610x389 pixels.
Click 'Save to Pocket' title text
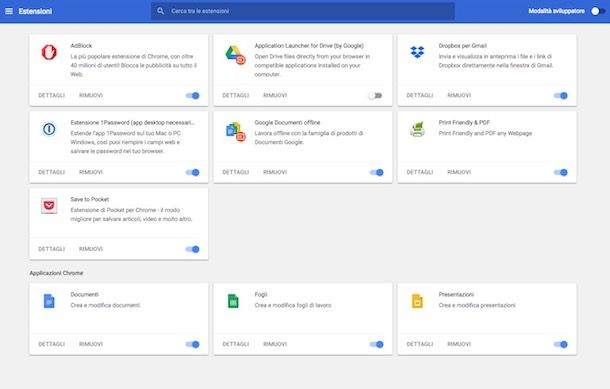(89, 199)
